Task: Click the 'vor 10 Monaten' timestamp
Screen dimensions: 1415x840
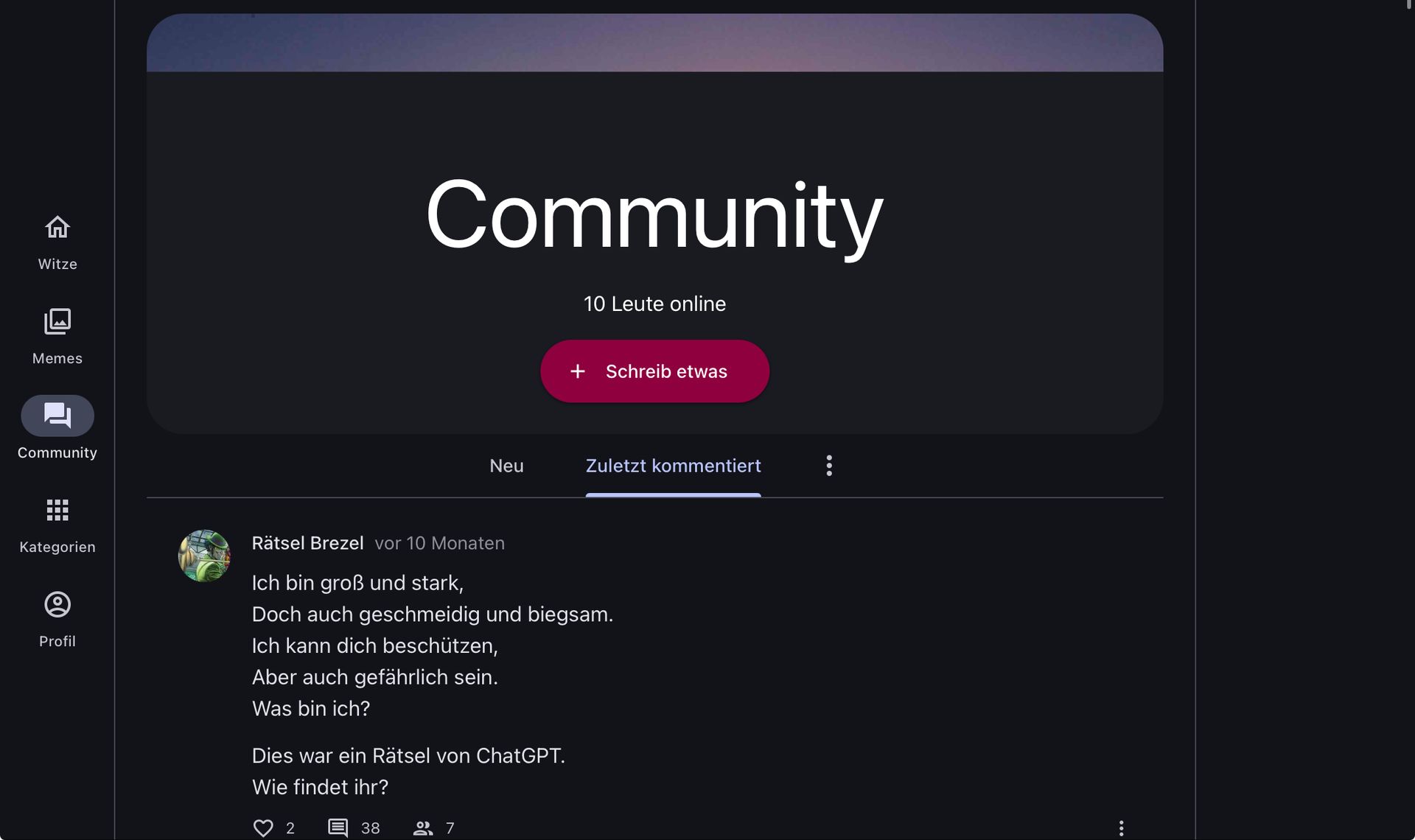Action: tap(440, 543)
